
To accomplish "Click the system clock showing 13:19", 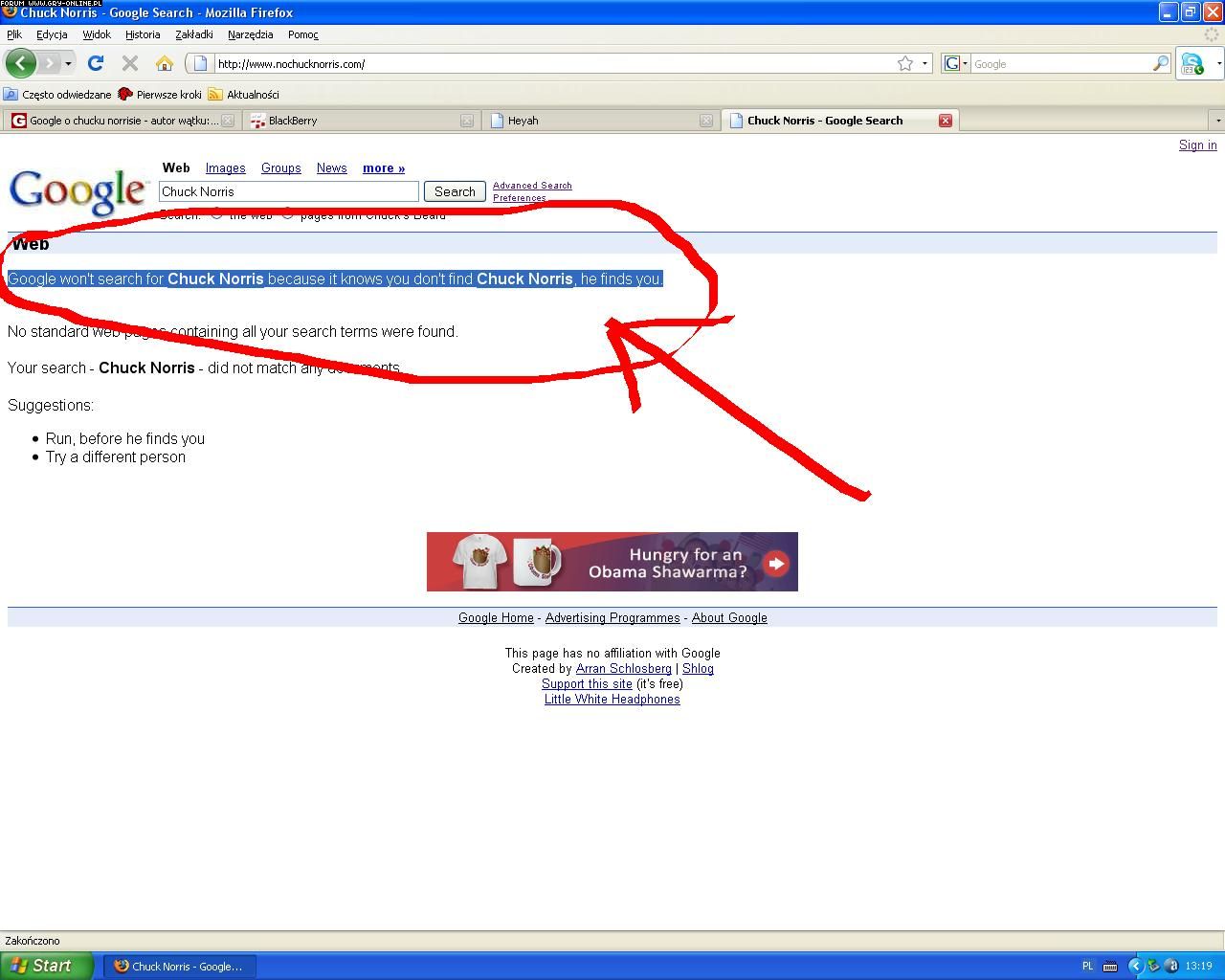I will [1198, 967].
